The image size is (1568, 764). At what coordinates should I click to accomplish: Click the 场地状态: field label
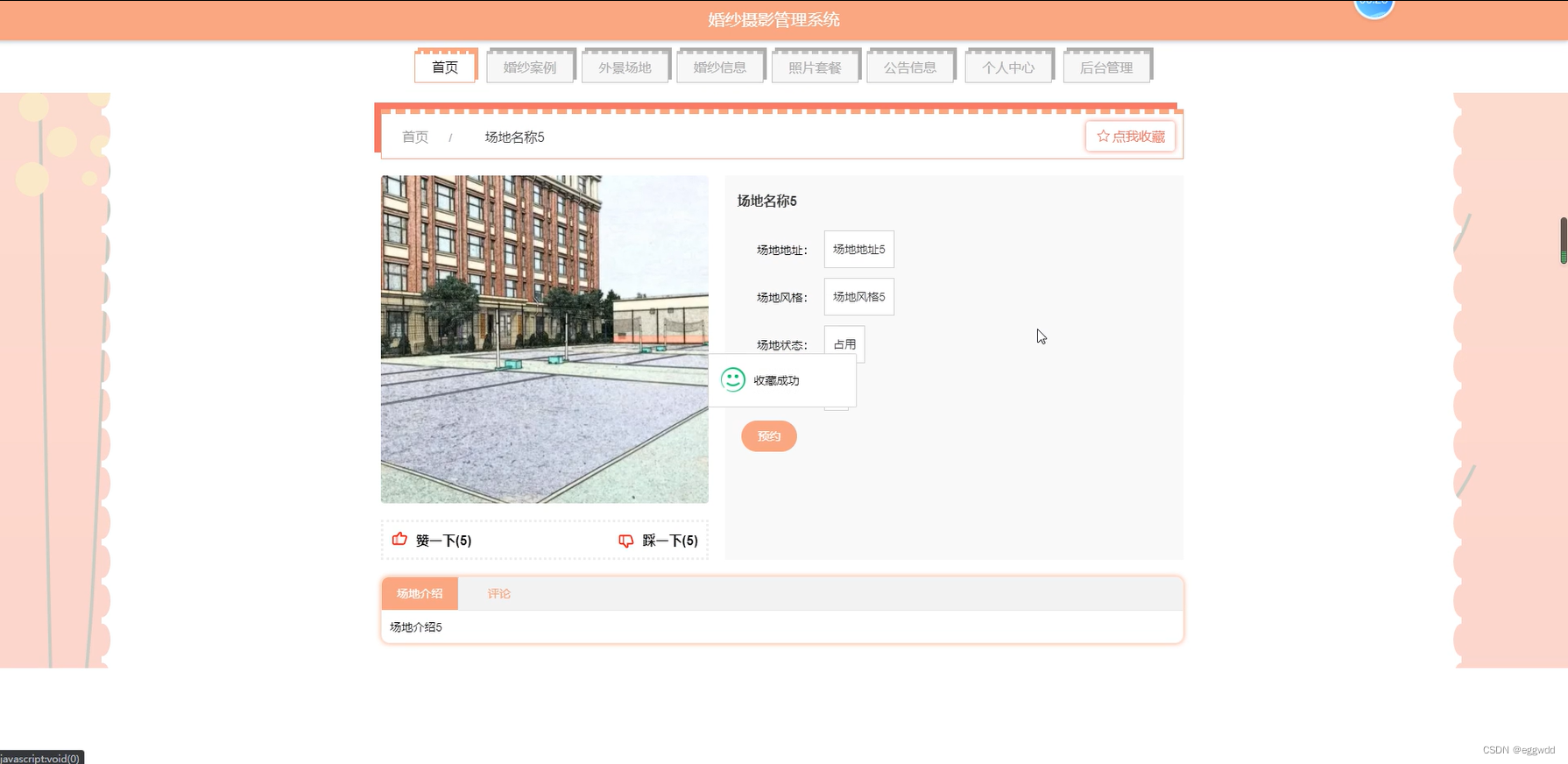782,344
